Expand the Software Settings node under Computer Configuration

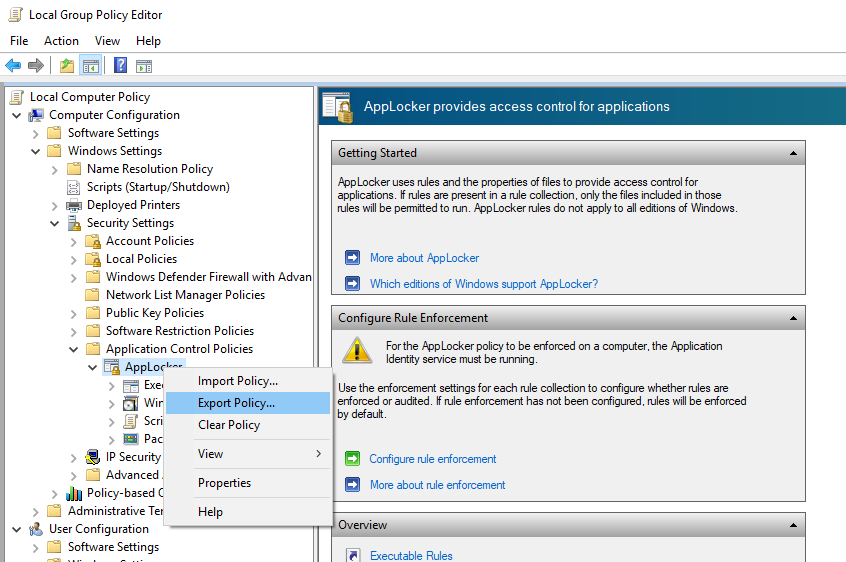pos(36,134)
